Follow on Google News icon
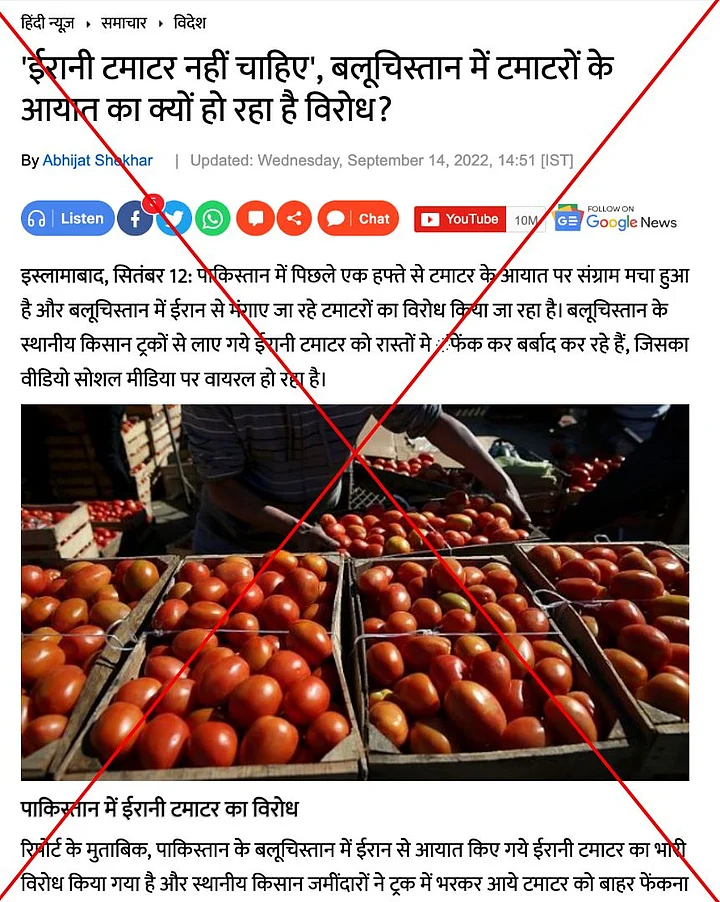Viewport: 720px width, 902px height. 616,218
